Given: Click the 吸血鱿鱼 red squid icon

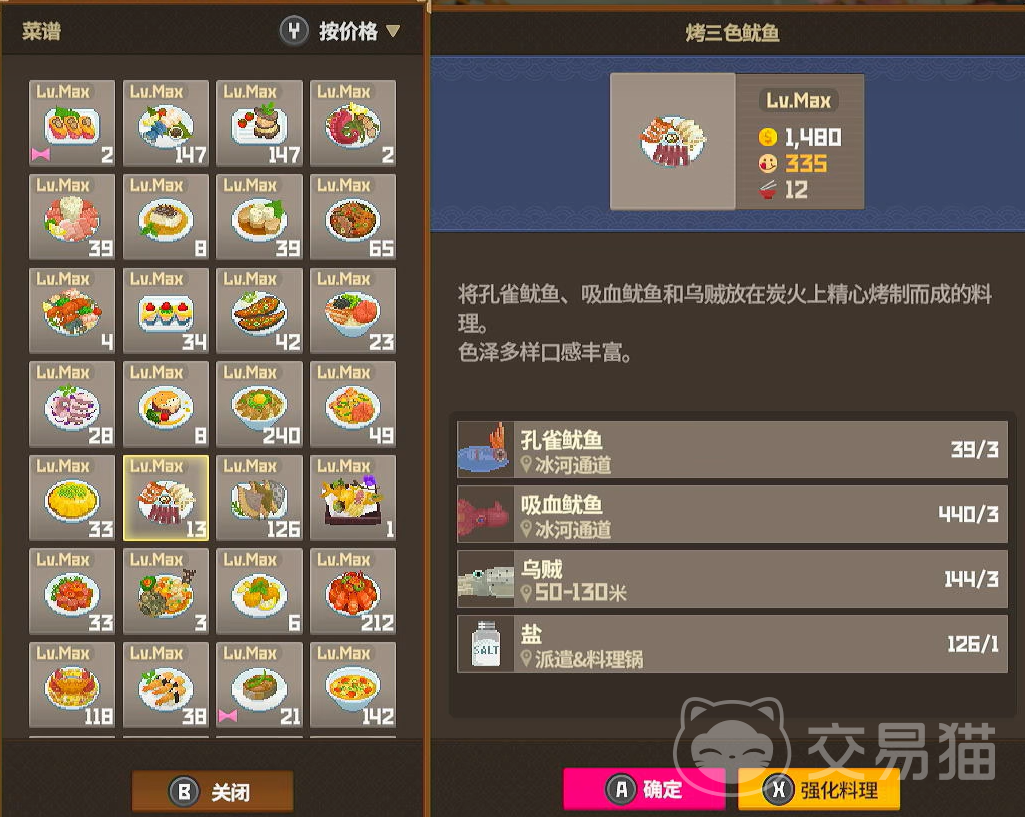Looking at the screenshot, I should point(485,514).
